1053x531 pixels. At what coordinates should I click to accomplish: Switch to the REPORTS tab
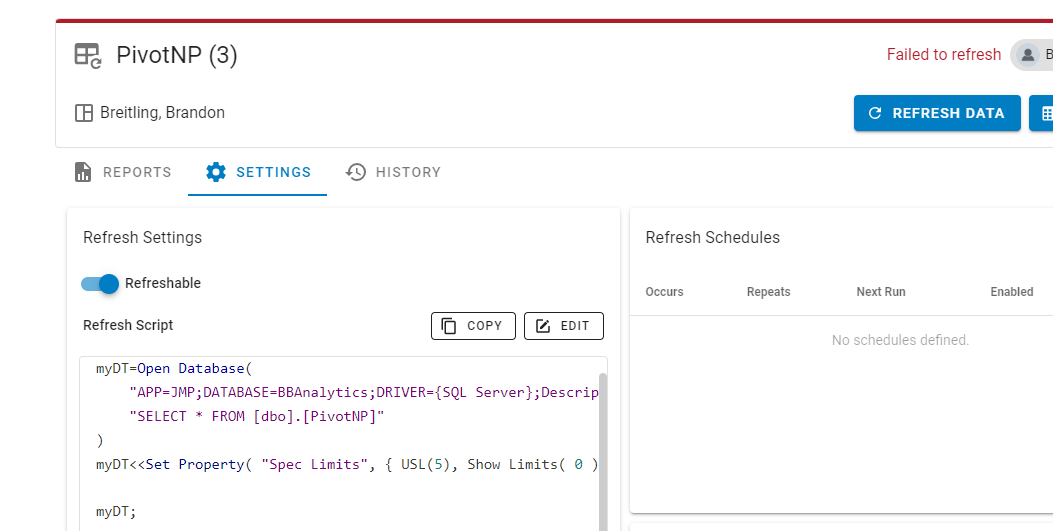123,172
